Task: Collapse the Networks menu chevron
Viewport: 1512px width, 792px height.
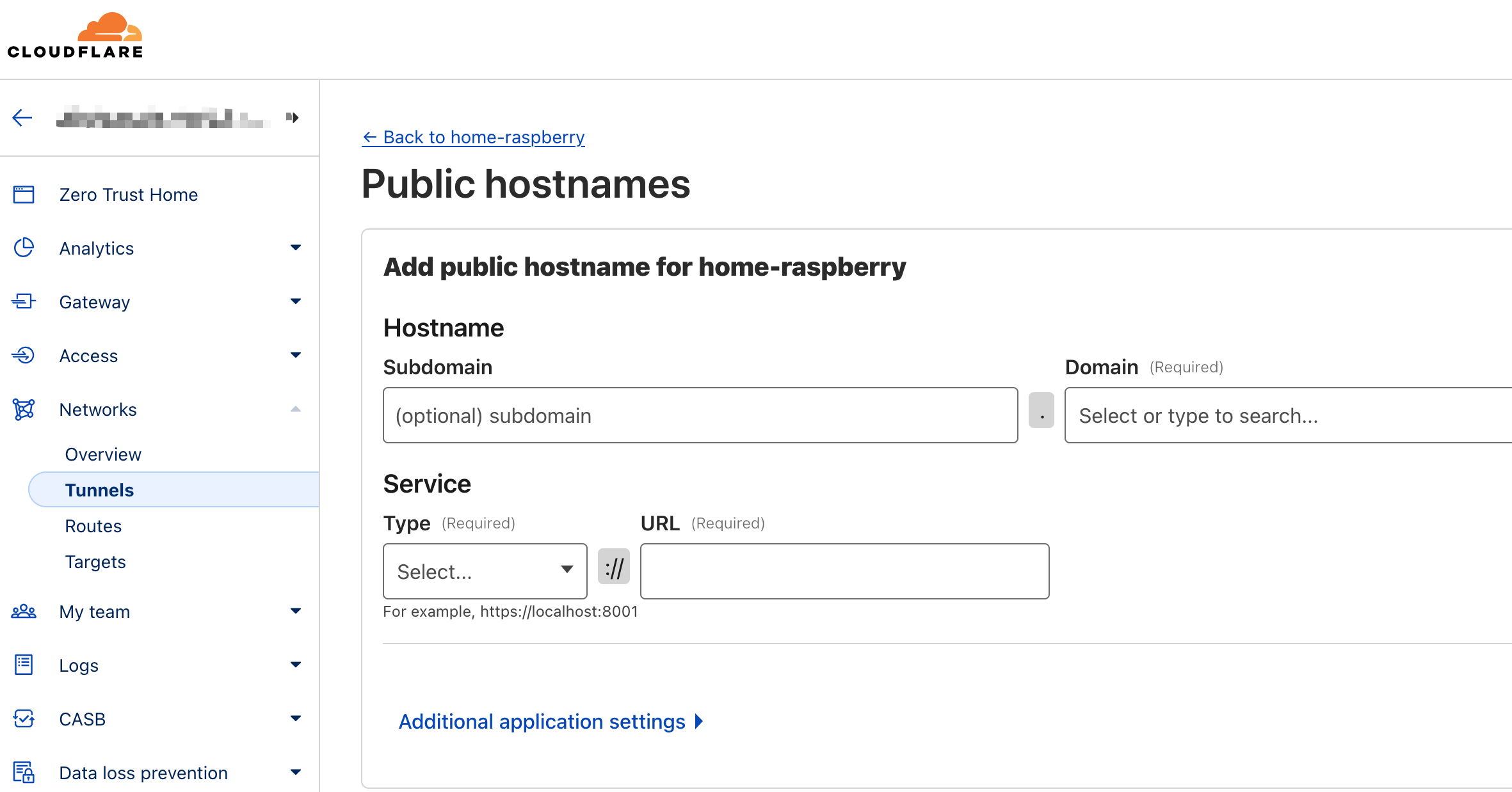Action: pos(296,409)
